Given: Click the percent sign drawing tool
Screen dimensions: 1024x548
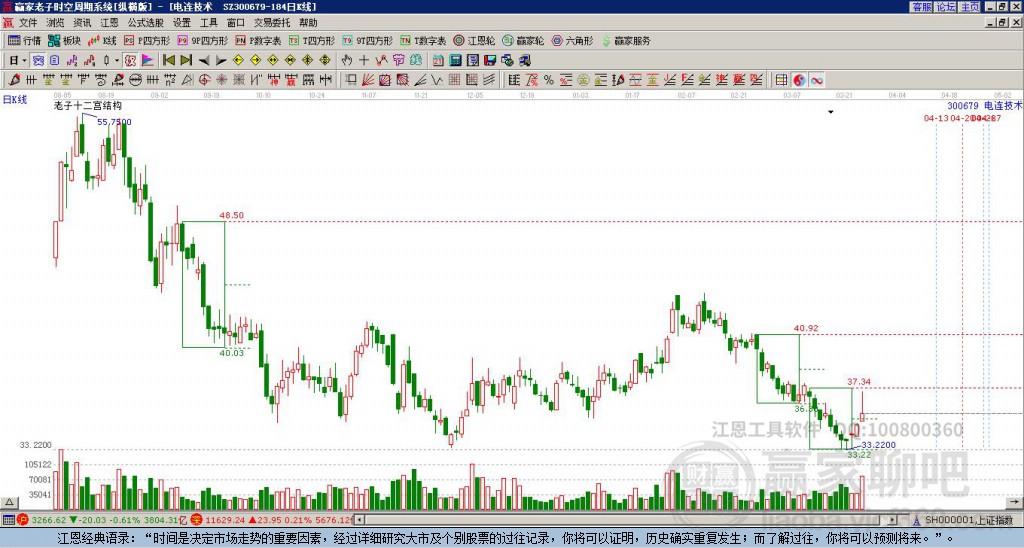Looking at the screenshot, I should click(x=549, y=80).
